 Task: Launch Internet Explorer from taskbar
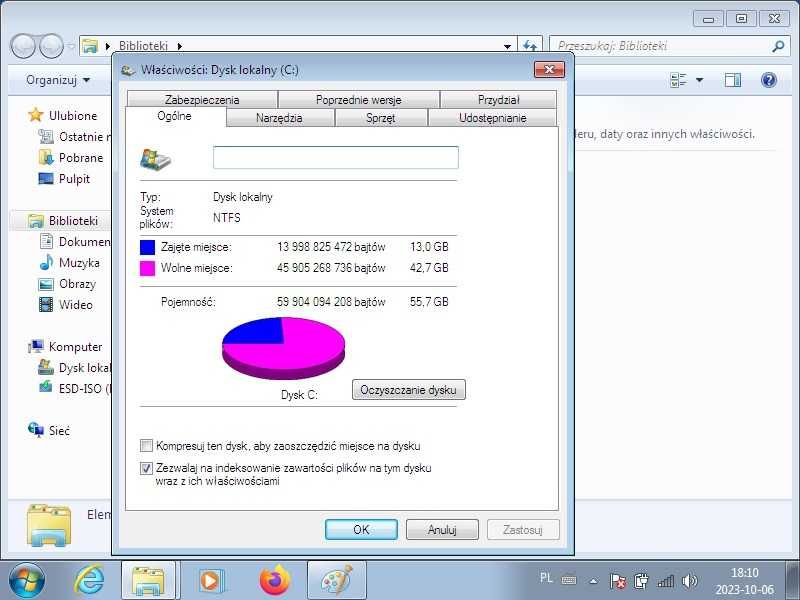click(89, 581)
